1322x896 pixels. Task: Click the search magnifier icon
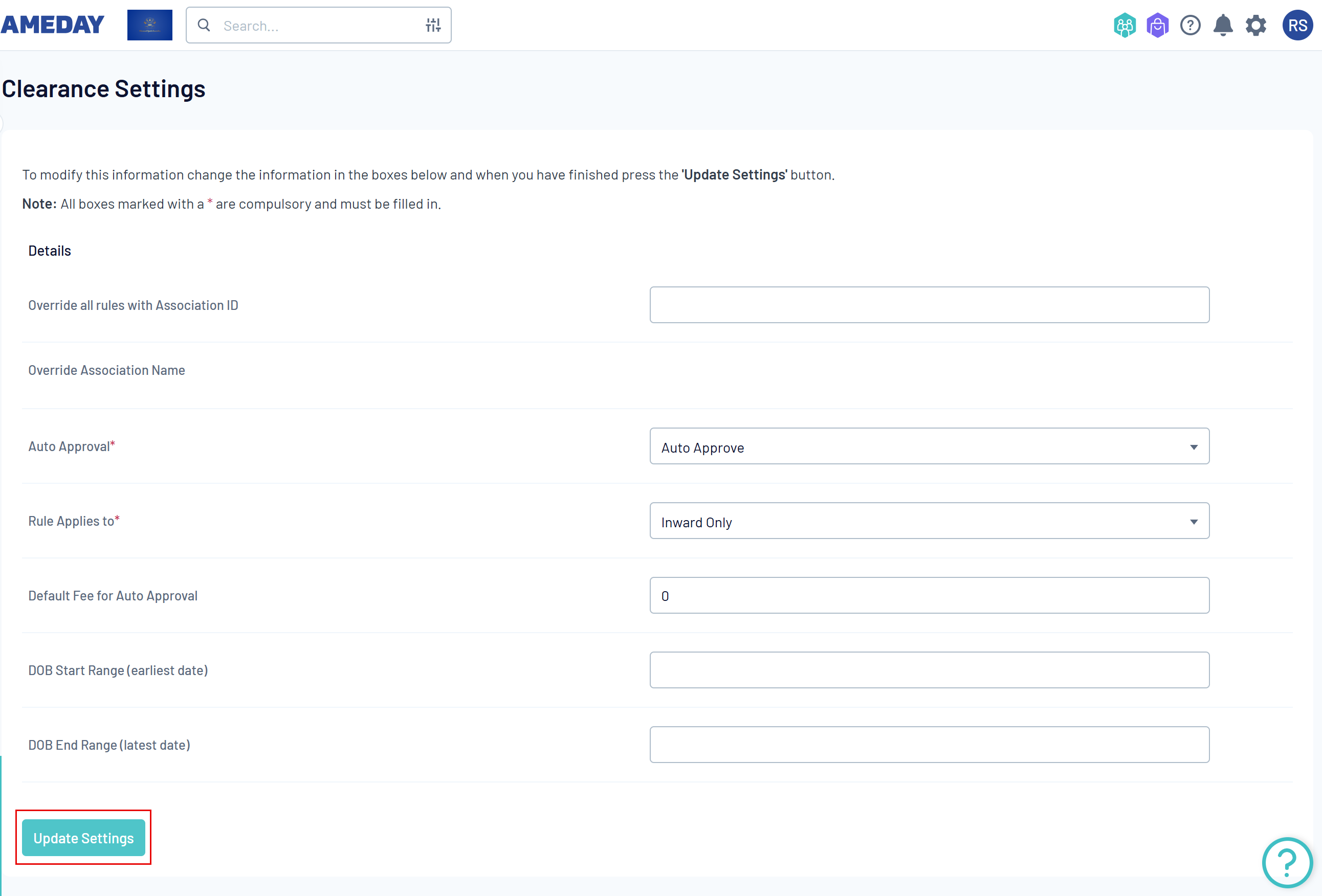click(x=204, y=25)
